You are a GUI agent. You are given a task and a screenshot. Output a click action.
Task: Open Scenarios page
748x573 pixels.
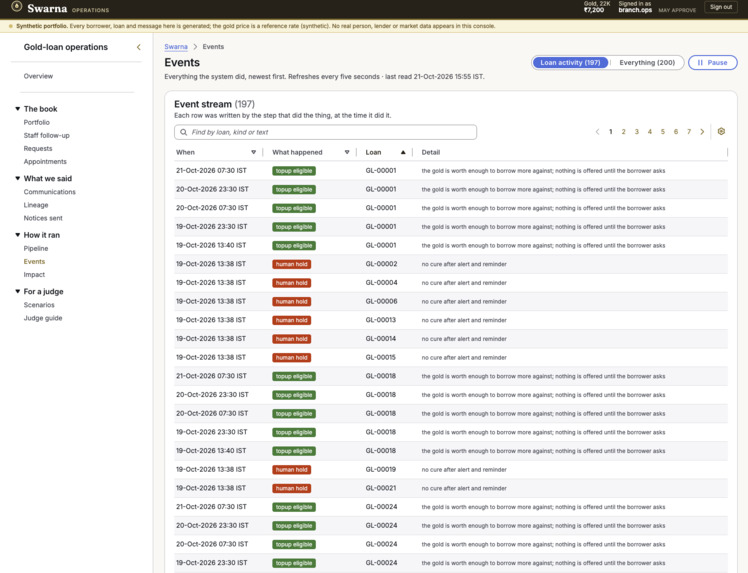click(x=39, y=305)
